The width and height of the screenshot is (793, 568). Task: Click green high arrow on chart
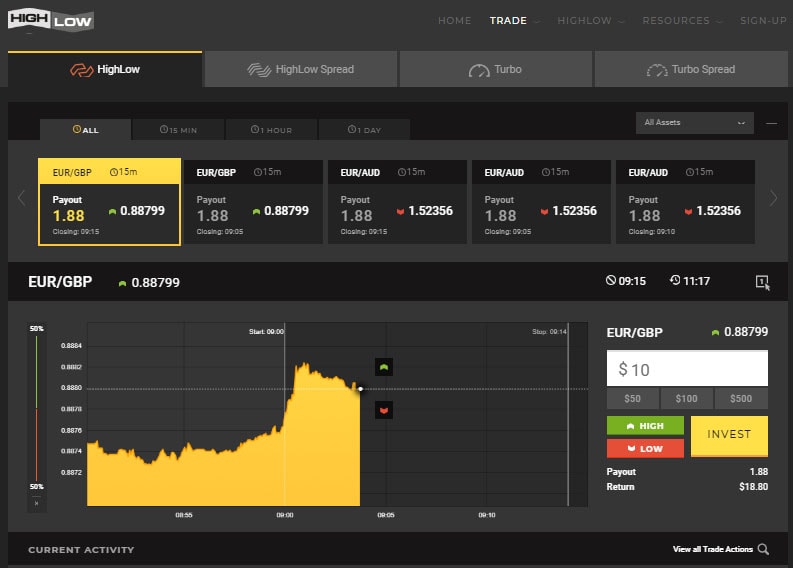click(384, 367)
